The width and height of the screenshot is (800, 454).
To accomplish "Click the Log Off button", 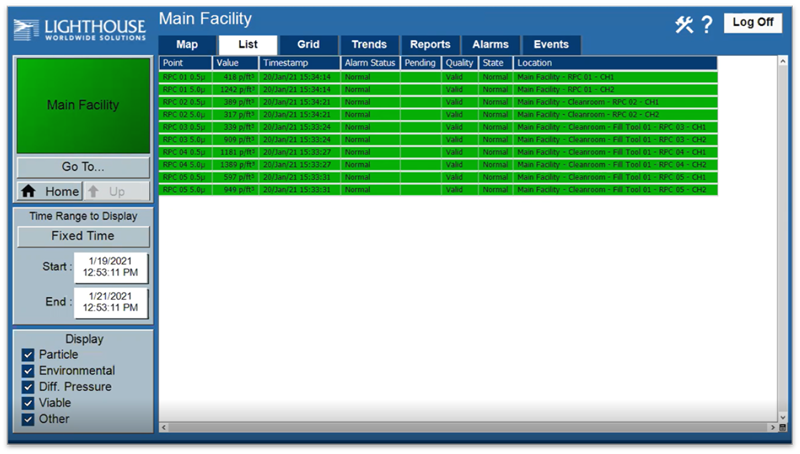I will coord(753,22).
